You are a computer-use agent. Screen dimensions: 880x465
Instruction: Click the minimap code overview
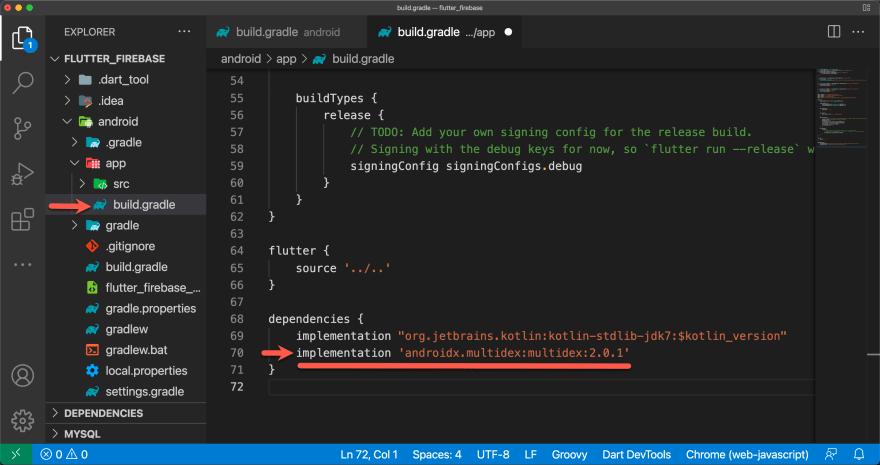840,107
